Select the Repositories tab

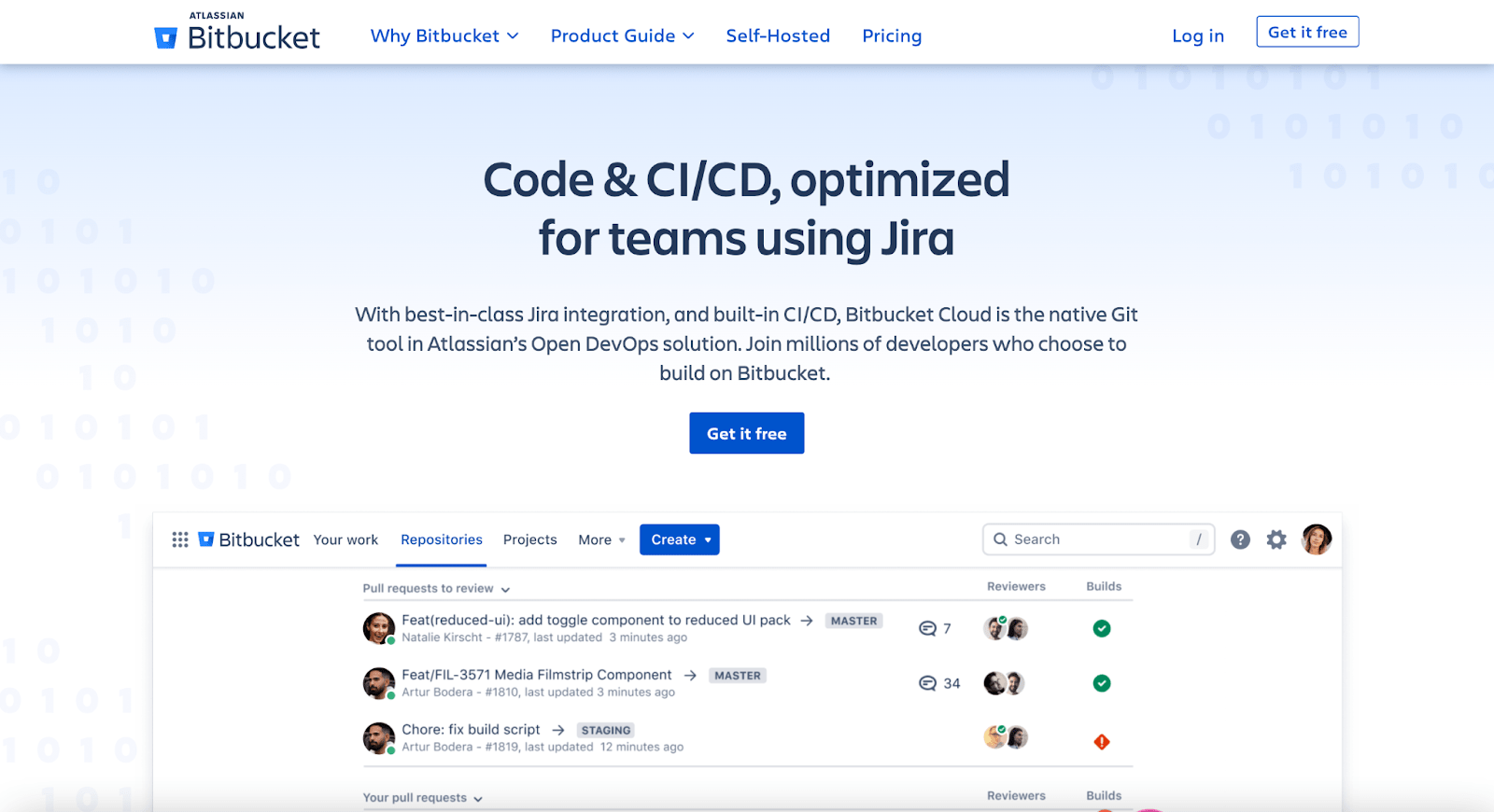point(442,539)
